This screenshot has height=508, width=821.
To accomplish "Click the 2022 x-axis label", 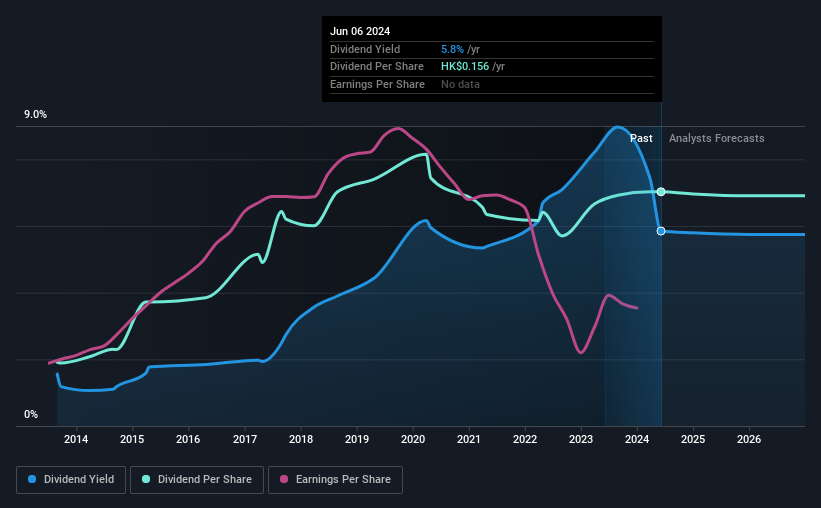I will 525,439.
